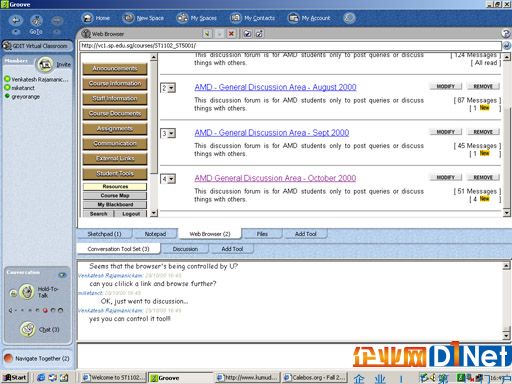Open My Contacts icon
The width and height of the screenshot is (512, 384).
[236, 18]
